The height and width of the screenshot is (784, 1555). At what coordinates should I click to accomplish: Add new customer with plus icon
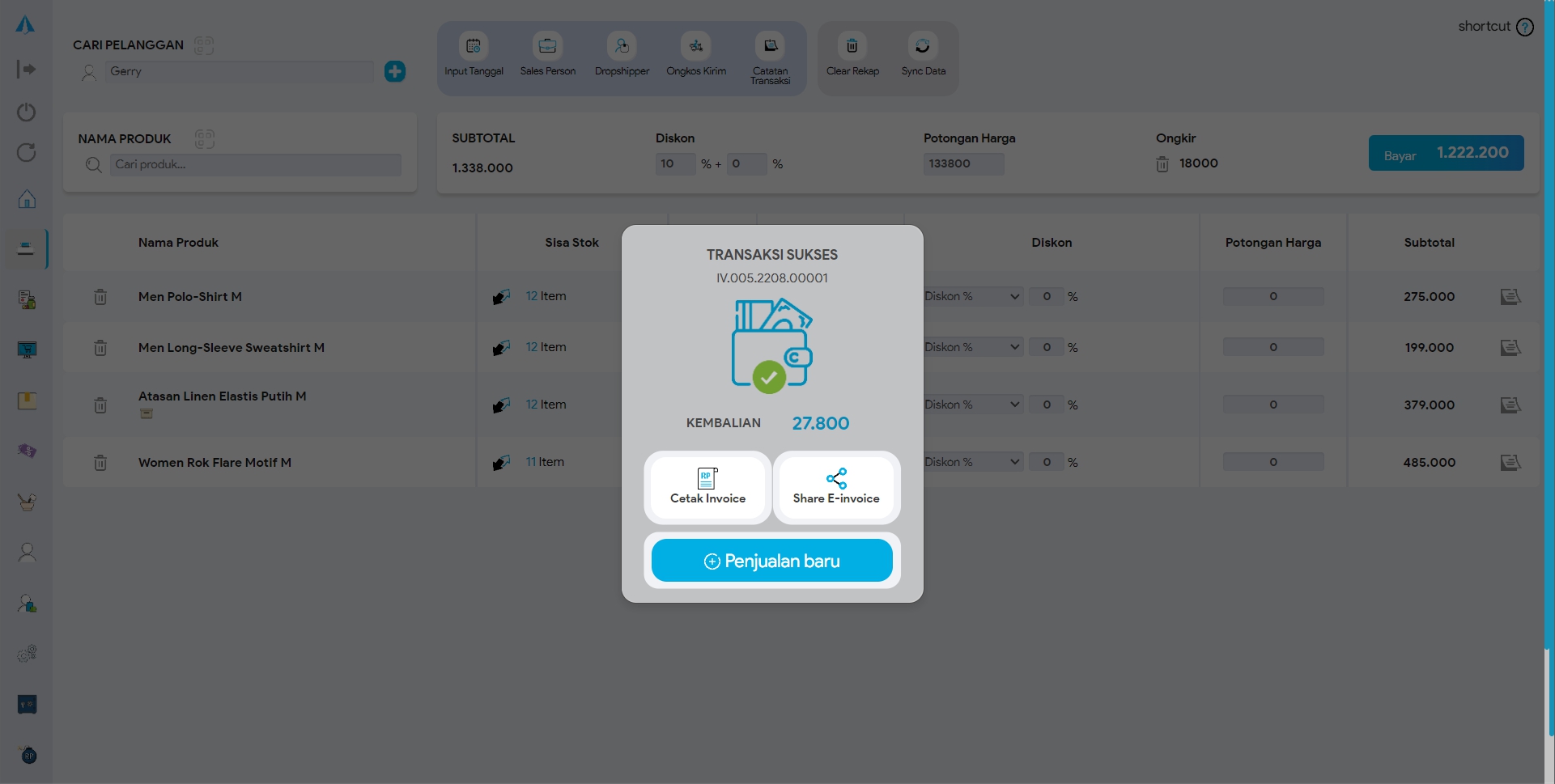click(395, 71)
